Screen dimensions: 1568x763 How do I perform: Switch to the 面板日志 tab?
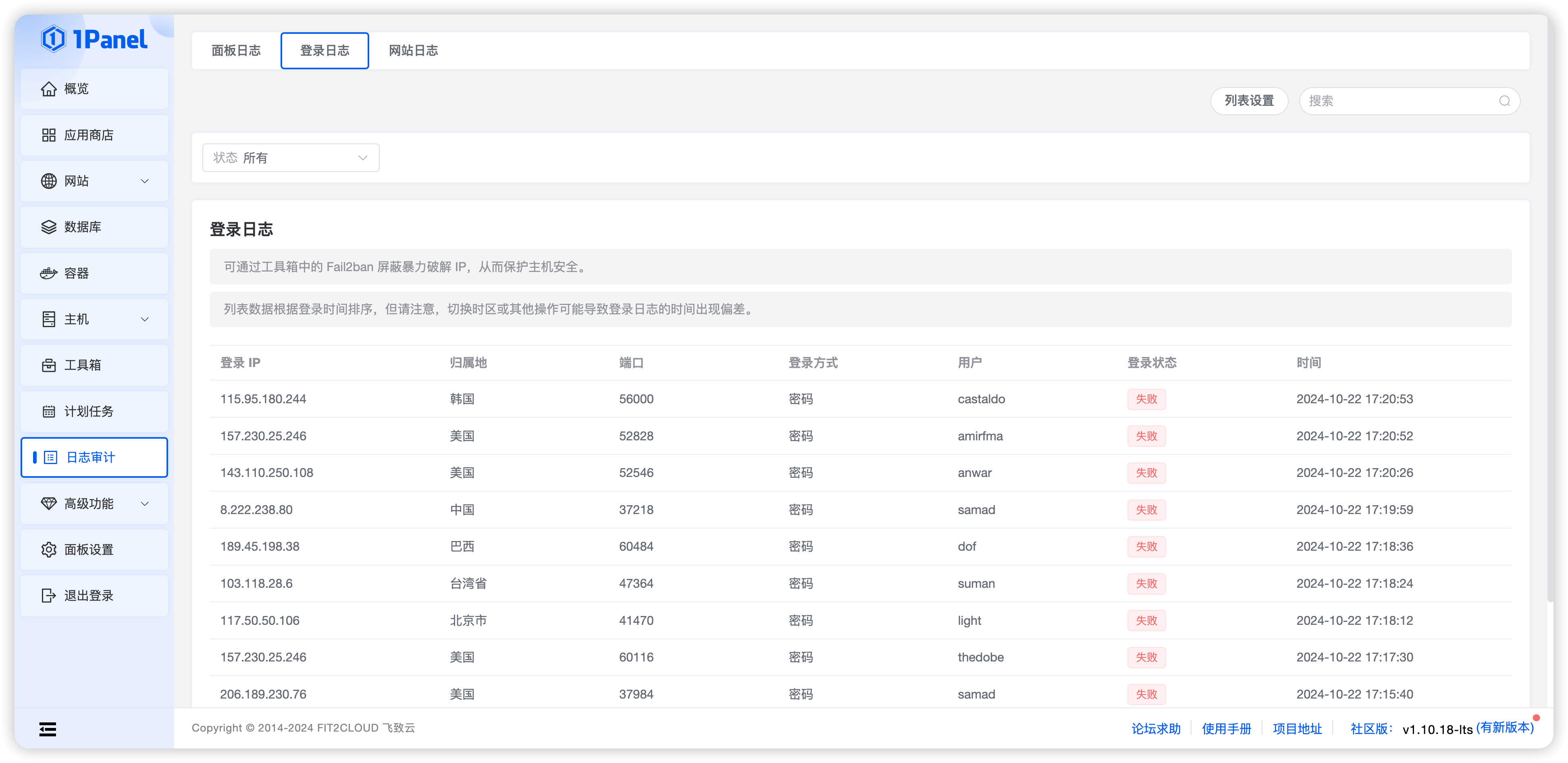[236, 50]
